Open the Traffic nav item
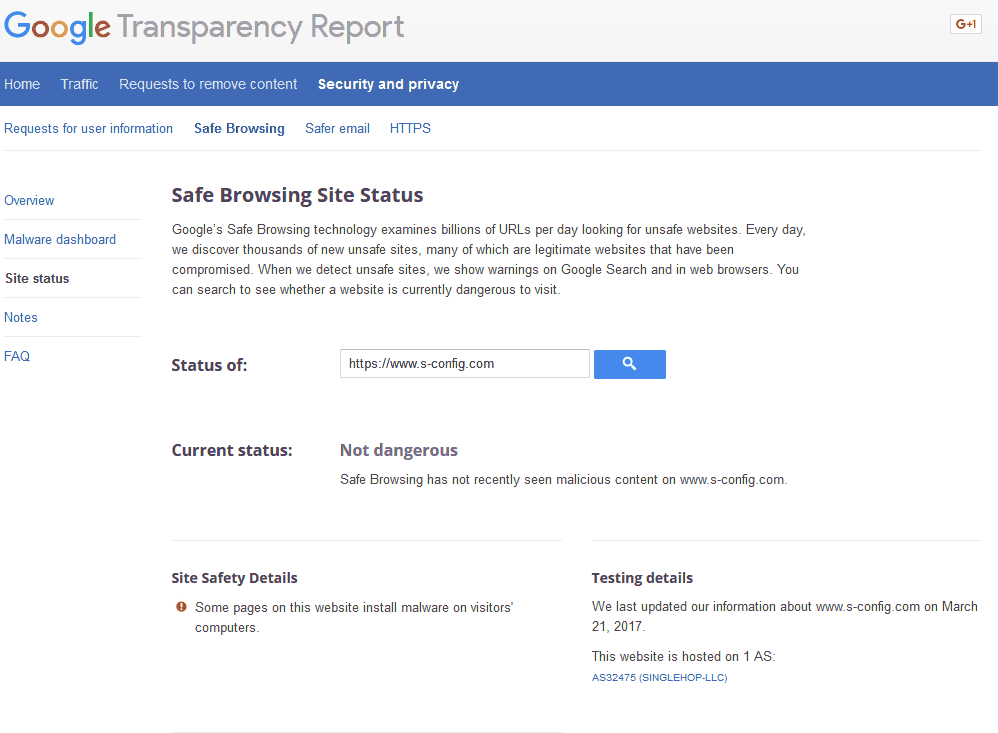Image resolution: width=998 pixels, height=733 pixels. click(79, 84)
